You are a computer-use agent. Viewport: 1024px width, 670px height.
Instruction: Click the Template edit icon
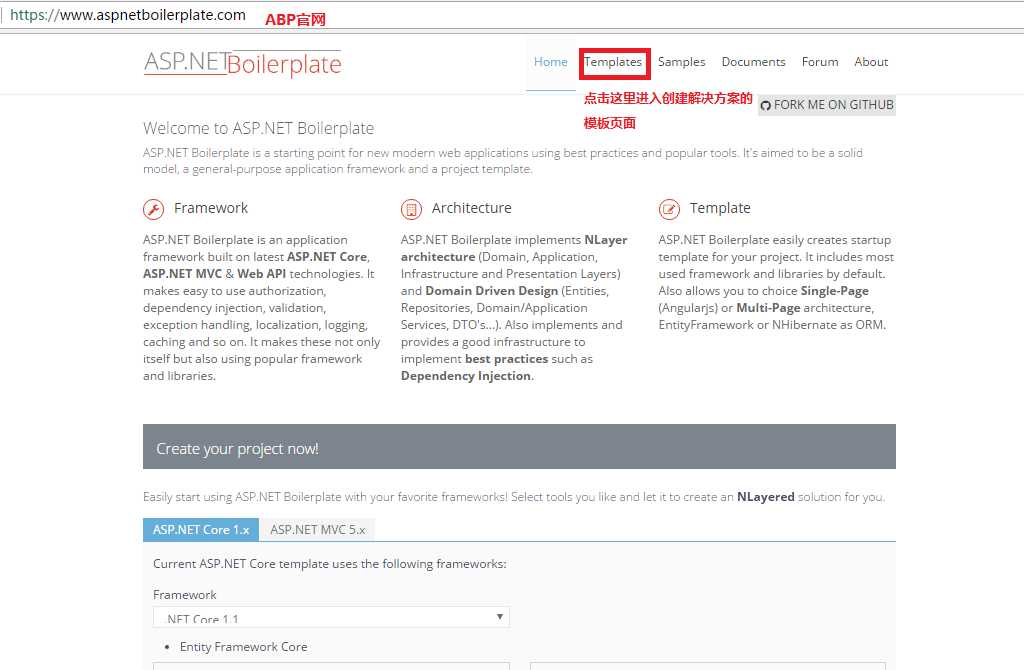click(x=669, y=209)
